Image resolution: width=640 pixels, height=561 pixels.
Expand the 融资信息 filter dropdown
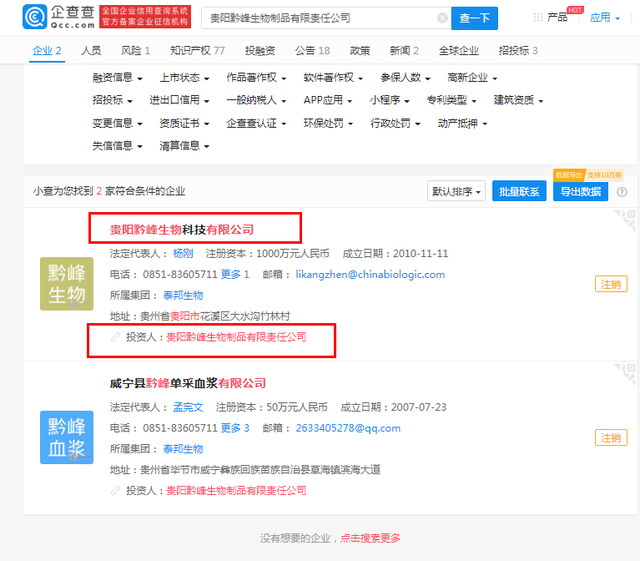(x=117, y=77)
